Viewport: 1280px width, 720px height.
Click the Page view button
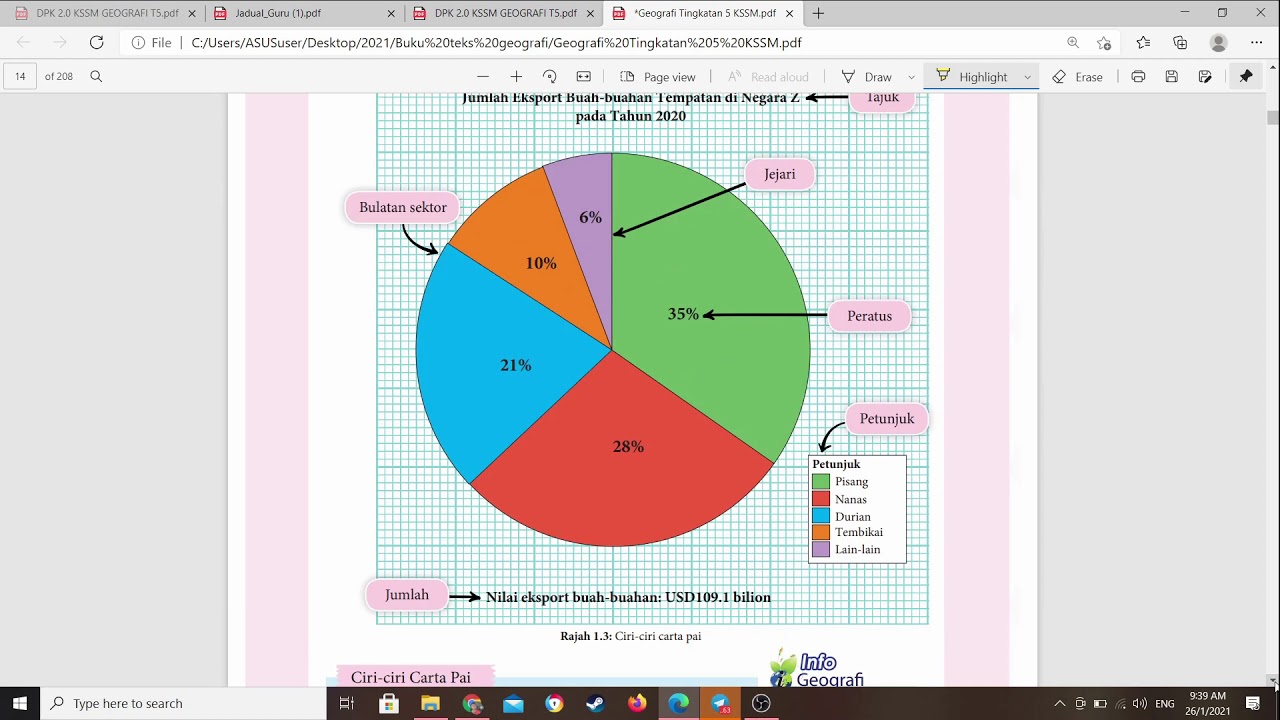pyautogui.click(x=657, y=77)
